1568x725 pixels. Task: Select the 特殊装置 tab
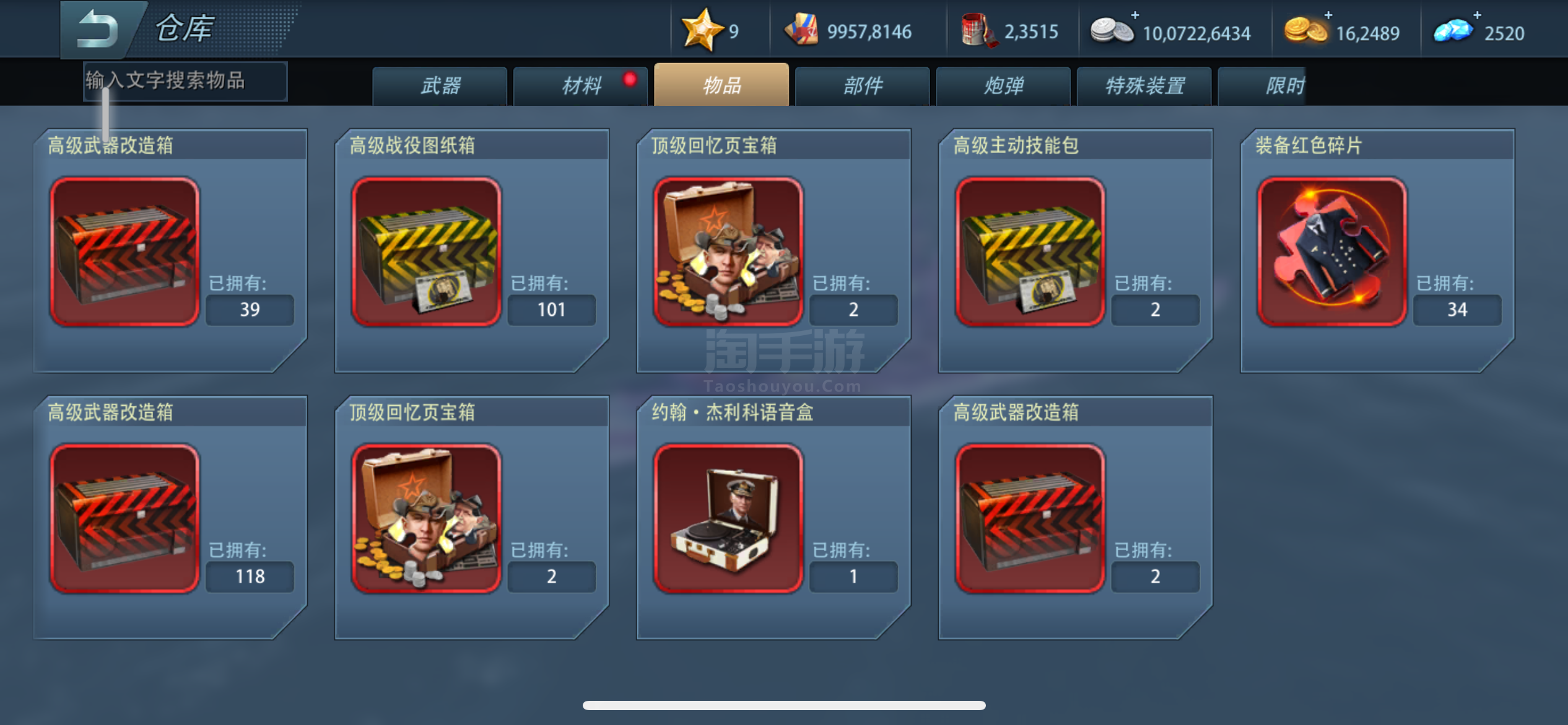point(1144,86)
